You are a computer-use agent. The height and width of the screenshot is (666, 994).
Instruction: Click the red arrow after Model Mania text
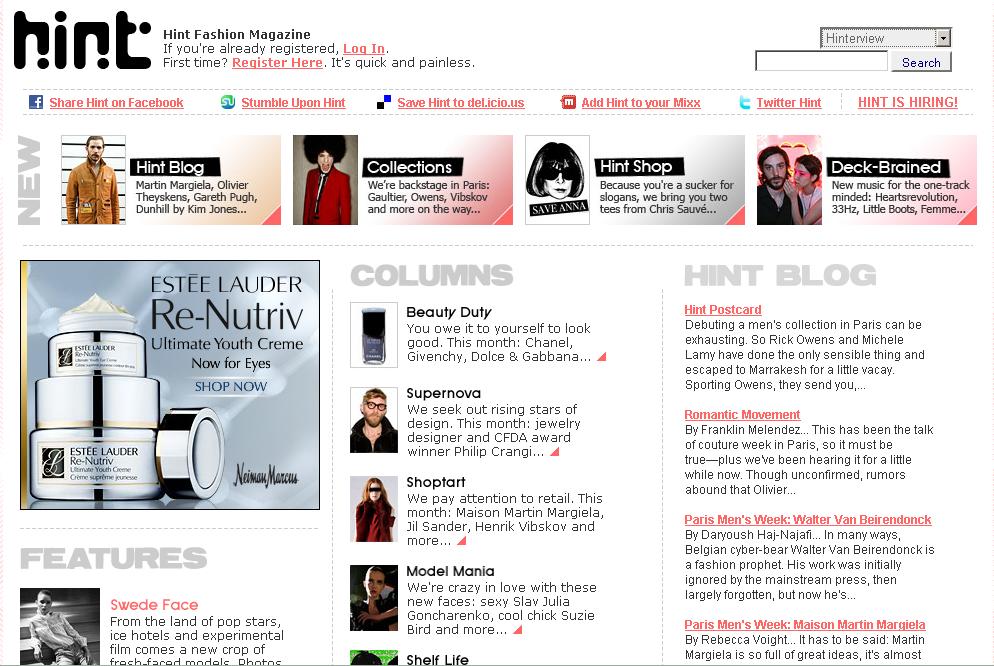click(x=517, y=629)
